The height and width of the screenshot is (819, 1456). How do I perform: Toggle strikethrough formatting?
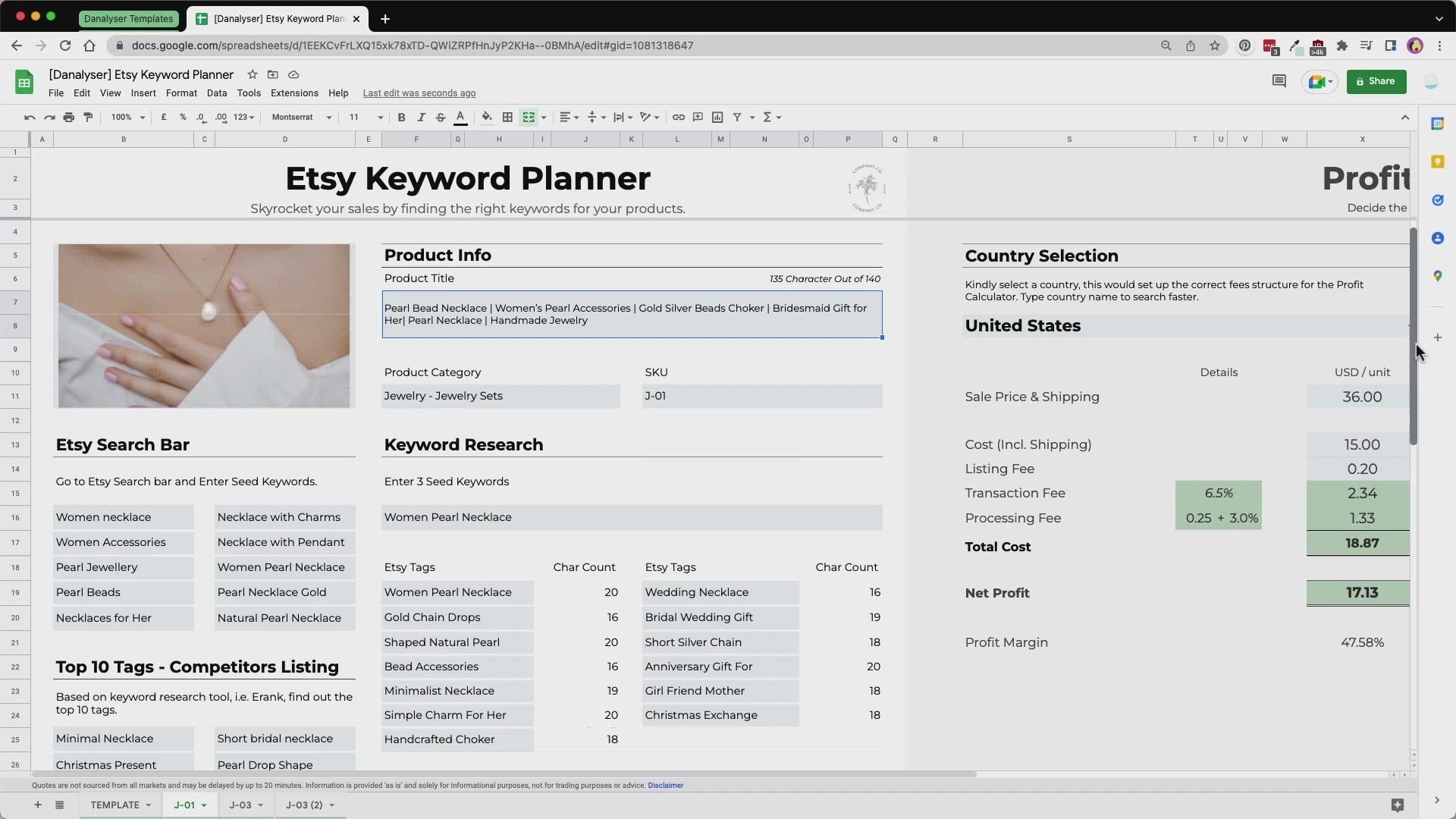[440, 117]
